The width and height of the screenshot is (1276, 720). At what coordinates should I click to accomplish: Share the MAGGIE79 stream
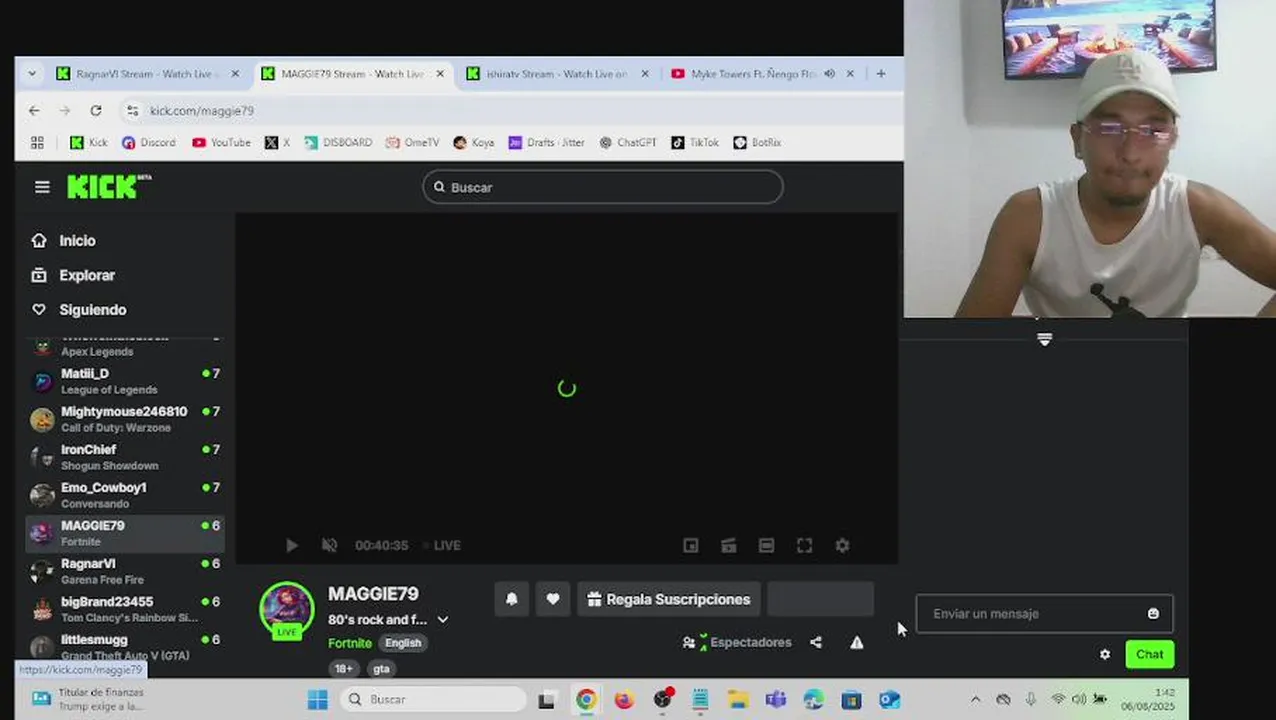816,642
